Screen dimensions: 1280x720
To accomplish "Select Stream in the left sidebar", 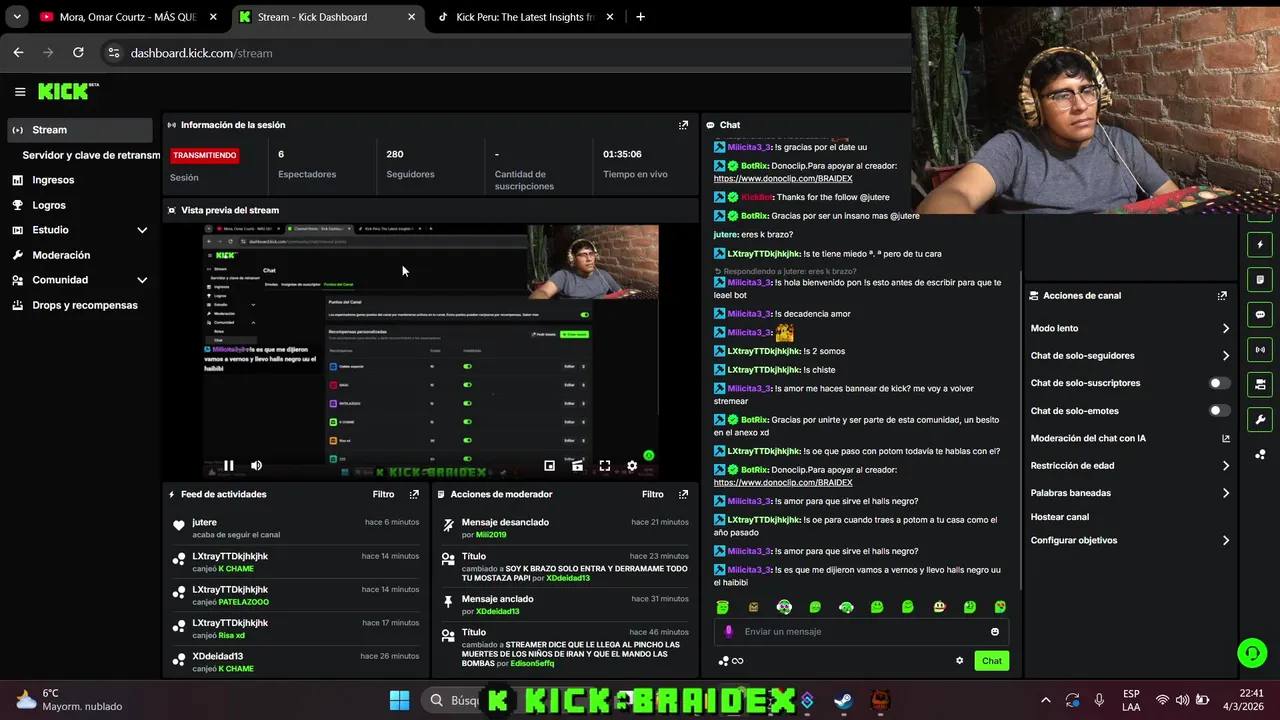I will coord(79,130).
